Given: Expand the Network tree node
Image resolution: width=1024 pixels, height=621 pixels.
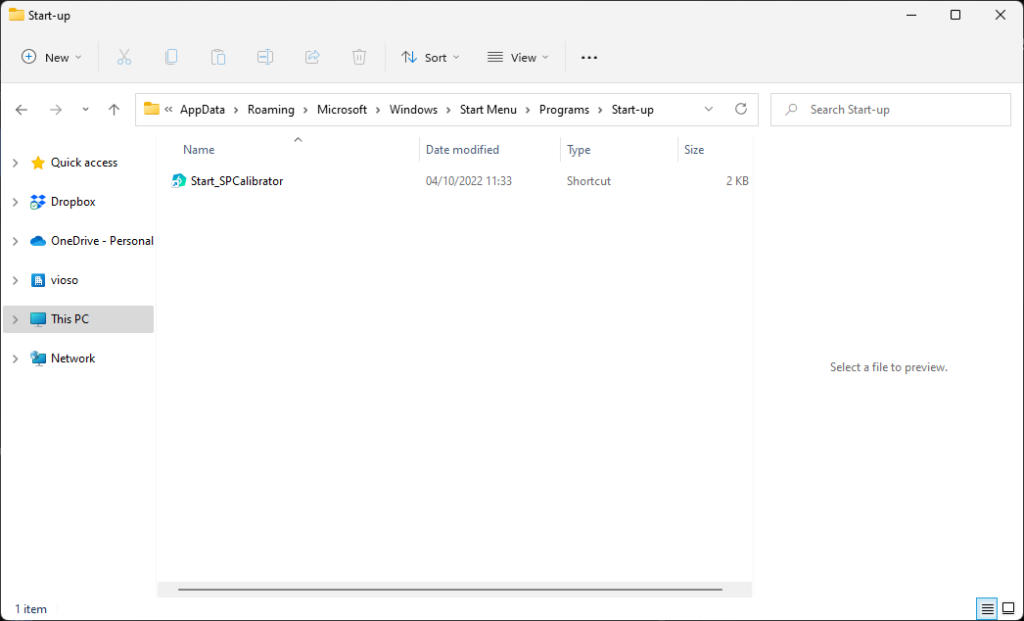Looking at the screenshot, I should click(x=15, y=358).
